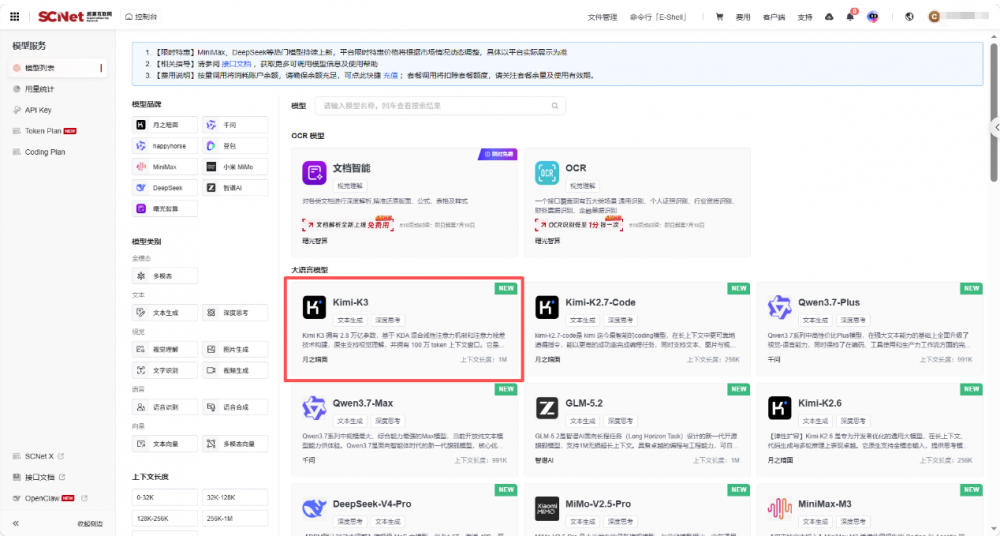Viewport: 1004px width, 545px height.
Task: Click the cloud download icon
Action: (829, 17)
